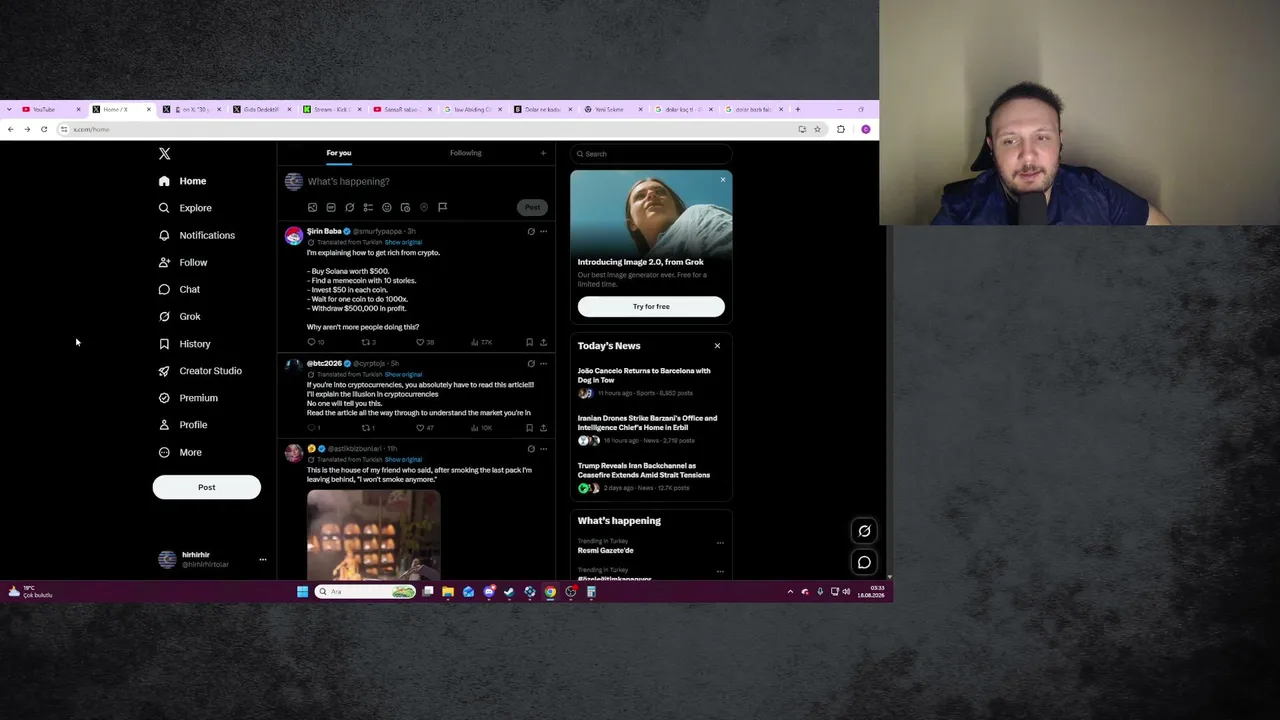Add media to the new post
This screenshot has height=720, width=1280.
pyautogui.click(x=312, y=207)
